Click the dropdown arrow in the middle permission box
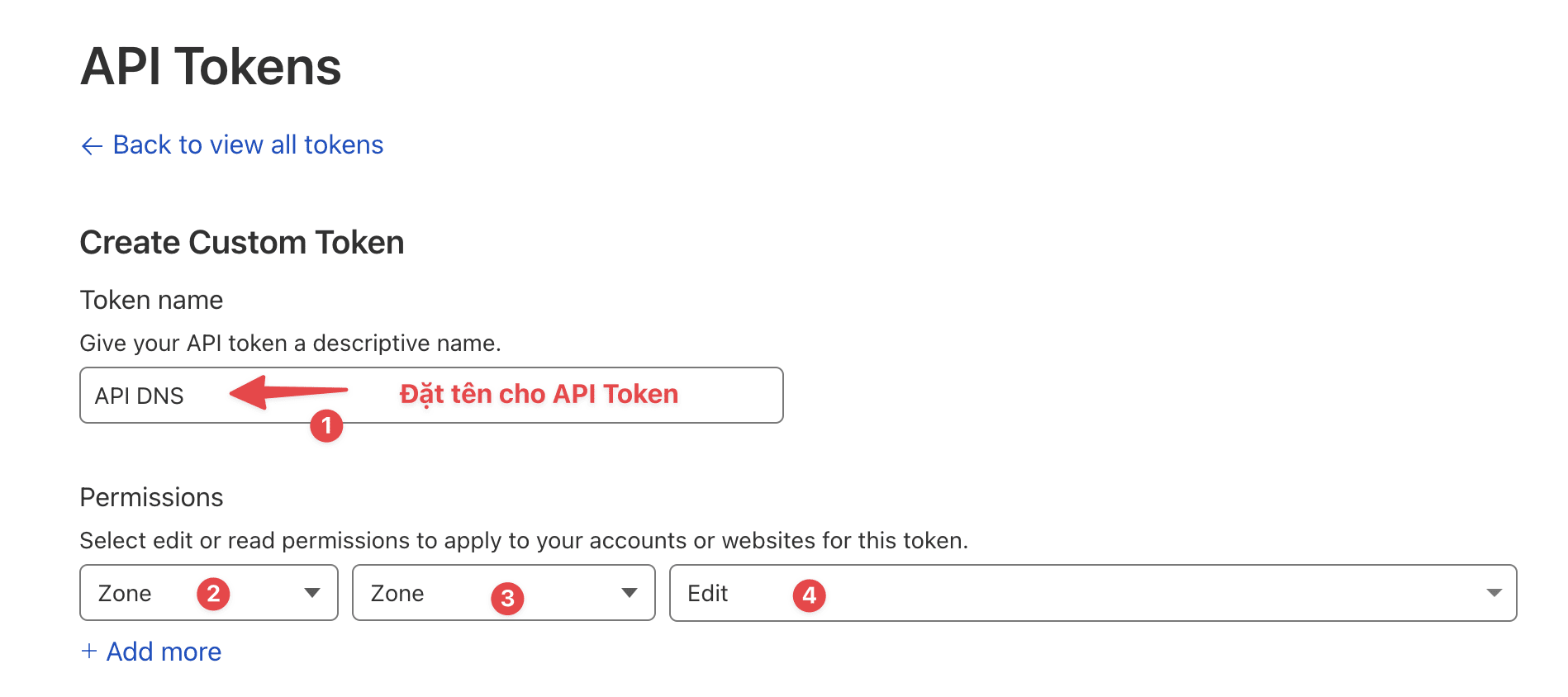The height and width of the screenshot is (697, 1568). coord(630,592)
